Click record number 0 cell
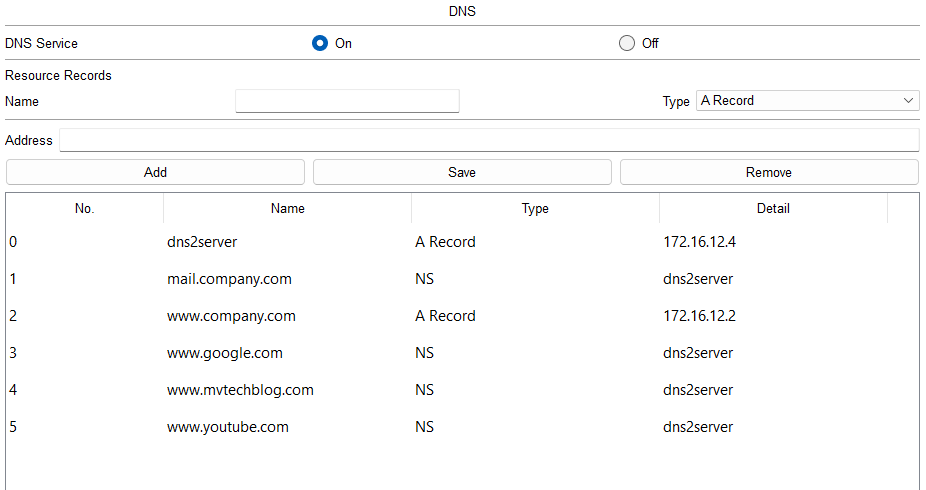The image size is (926, 490). tap(13, 242)
